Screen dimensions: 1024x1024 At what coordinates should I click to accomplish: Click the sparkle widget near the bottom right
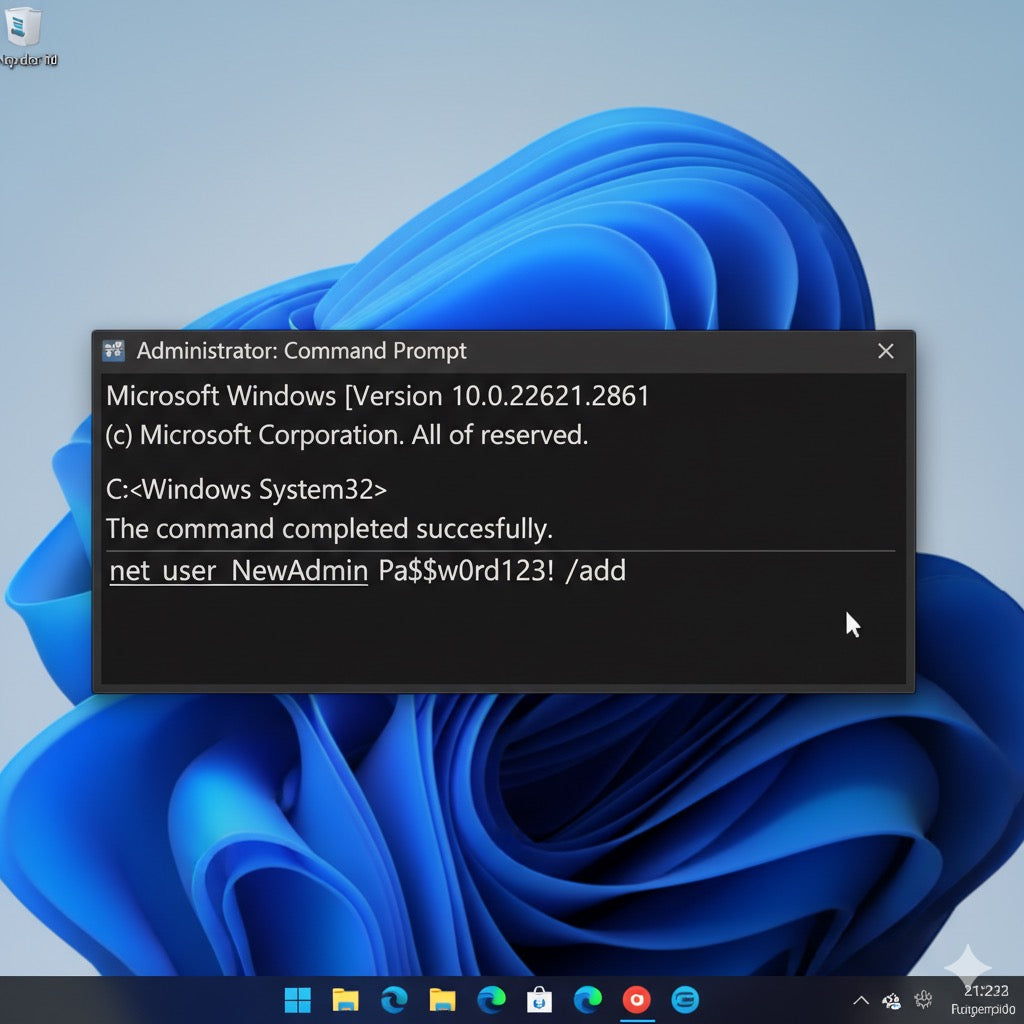(967, 965)
